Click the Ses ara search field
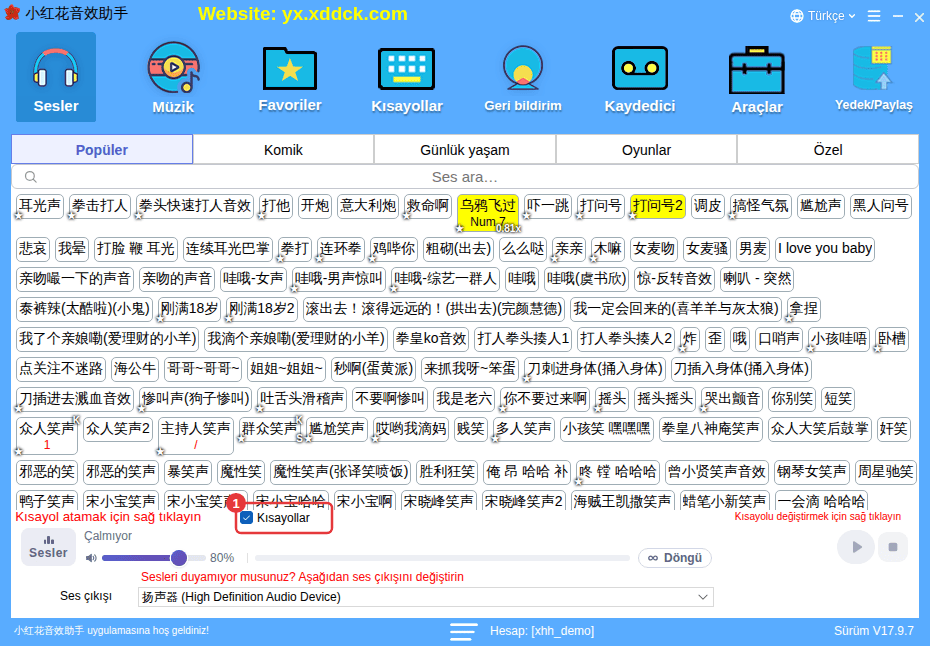Image resolution: width=930 pixels, height=646 pixels. pos(464,177)
